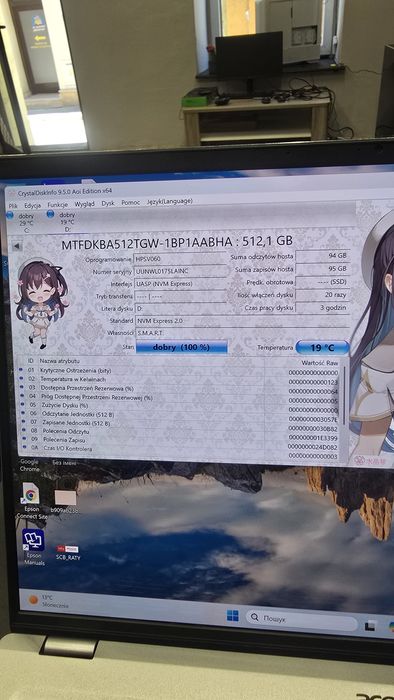This screenshot has height=700, width=394.
Task: Click the 3 godzin power-on hours value
Action: 322,308
